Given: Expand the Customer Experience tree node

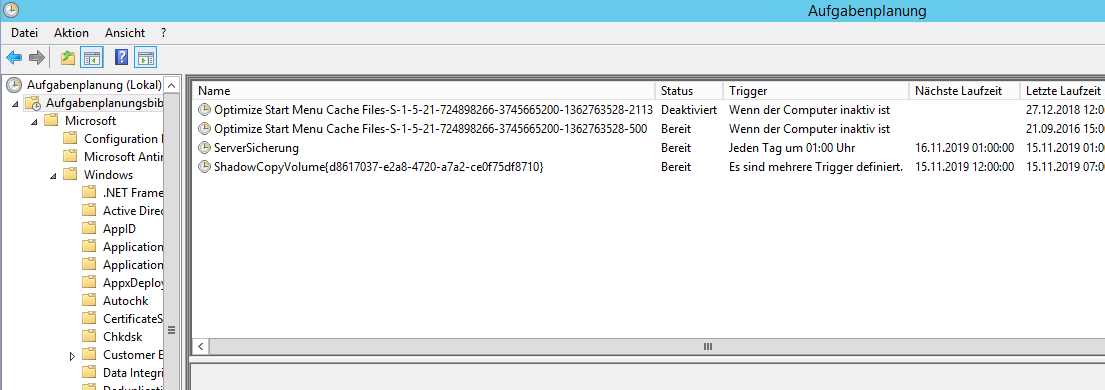Looking at the screenshot, I should (73, 356).
